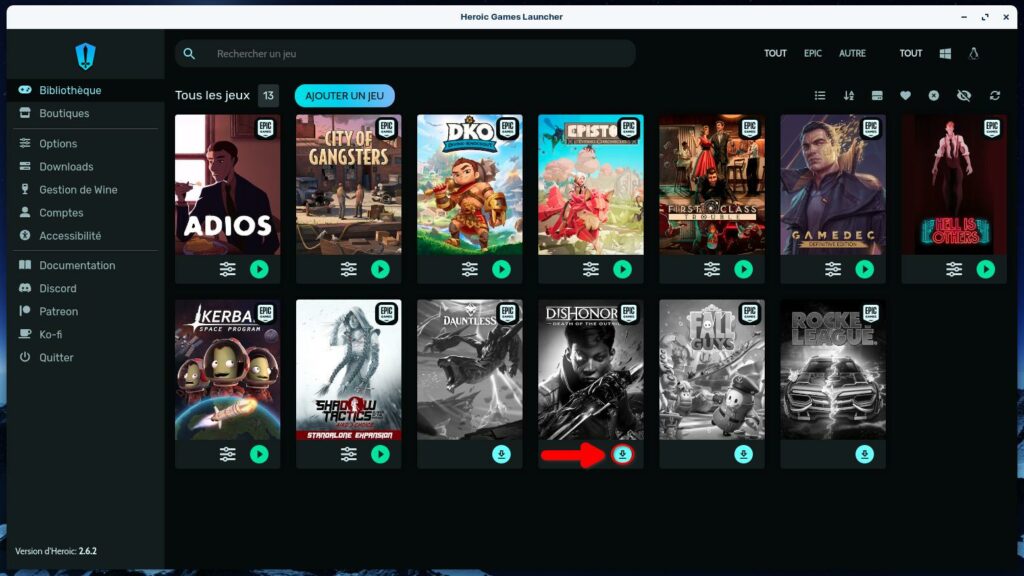Open the Fall Guys game cover
This screenshot has width=1024, height=576.
[711, 369]
